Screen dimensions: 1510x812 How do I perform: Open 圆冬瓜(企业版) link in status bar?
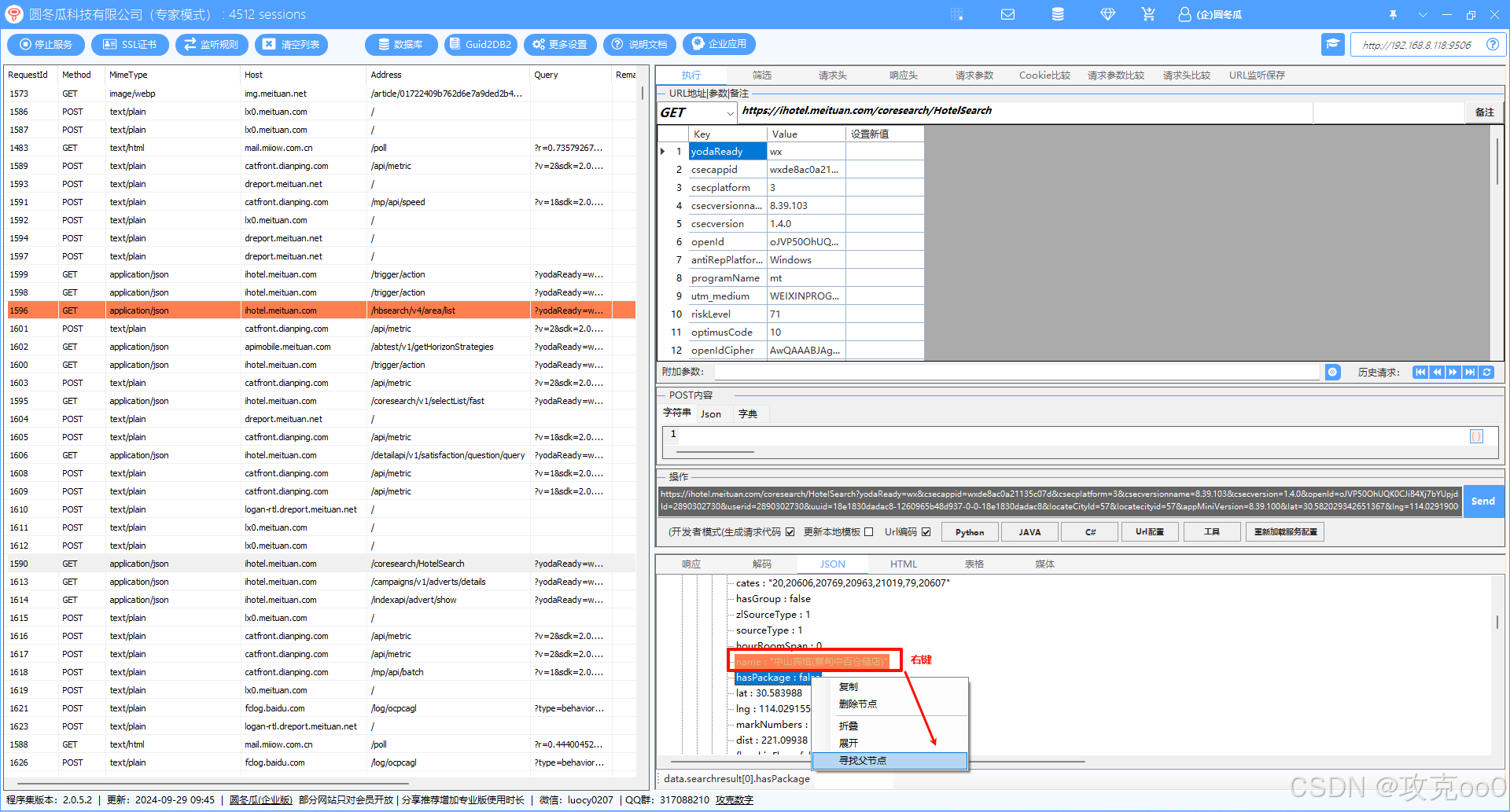tap(260, 800)
